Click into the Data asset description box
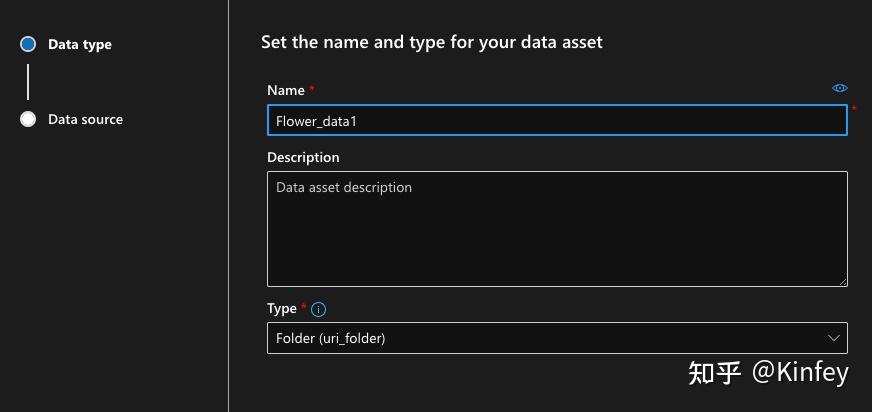 click(x=557, y=229)
